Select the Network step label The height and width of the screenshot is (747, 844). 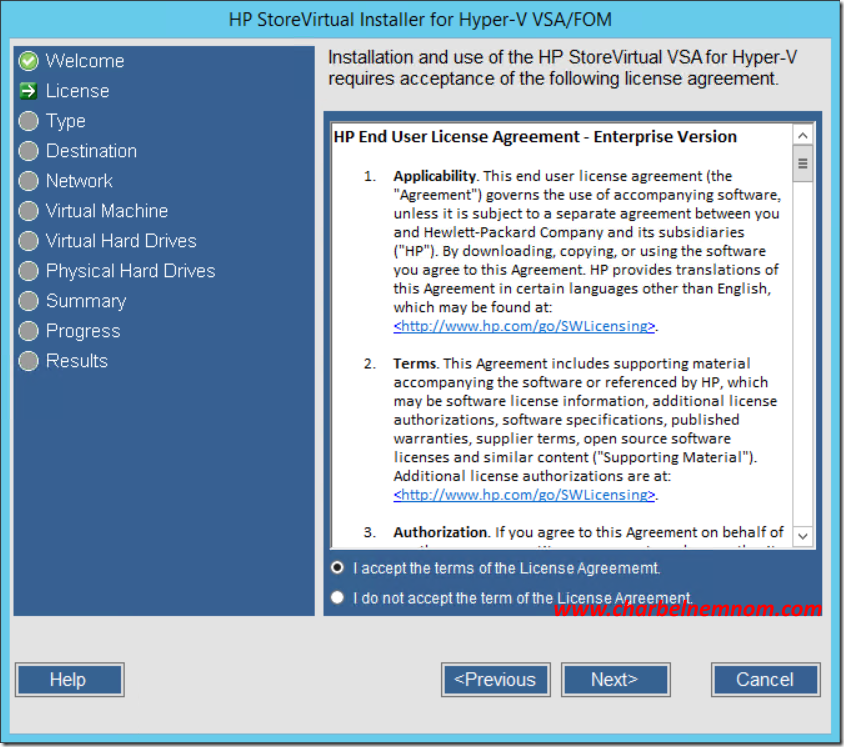point(79,181)
